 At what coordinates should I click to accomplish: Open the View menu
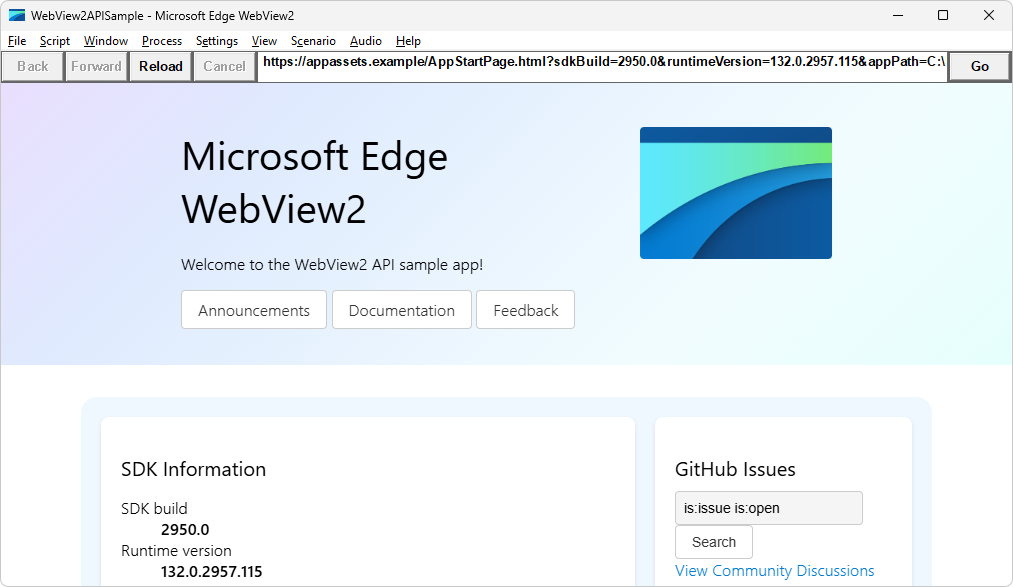(x=264, y=41)
